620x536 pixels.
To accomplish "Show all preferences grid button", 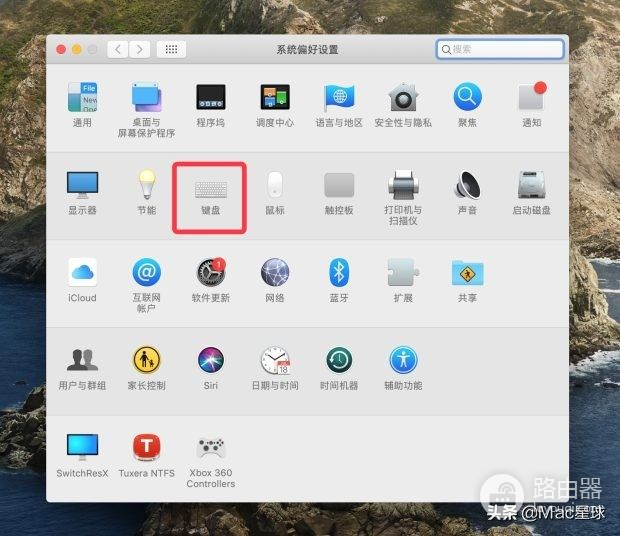I will pos(171,49).
